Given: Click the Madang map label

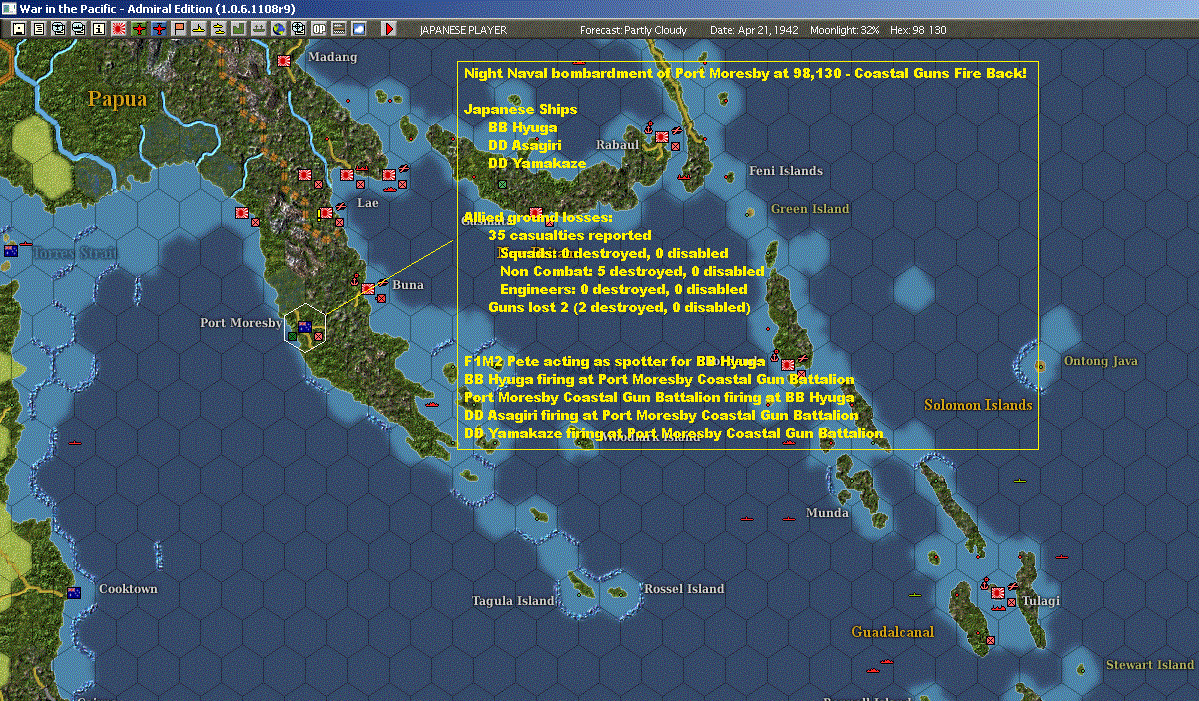Looking at the screenshot, I should (x=333, y=57).
